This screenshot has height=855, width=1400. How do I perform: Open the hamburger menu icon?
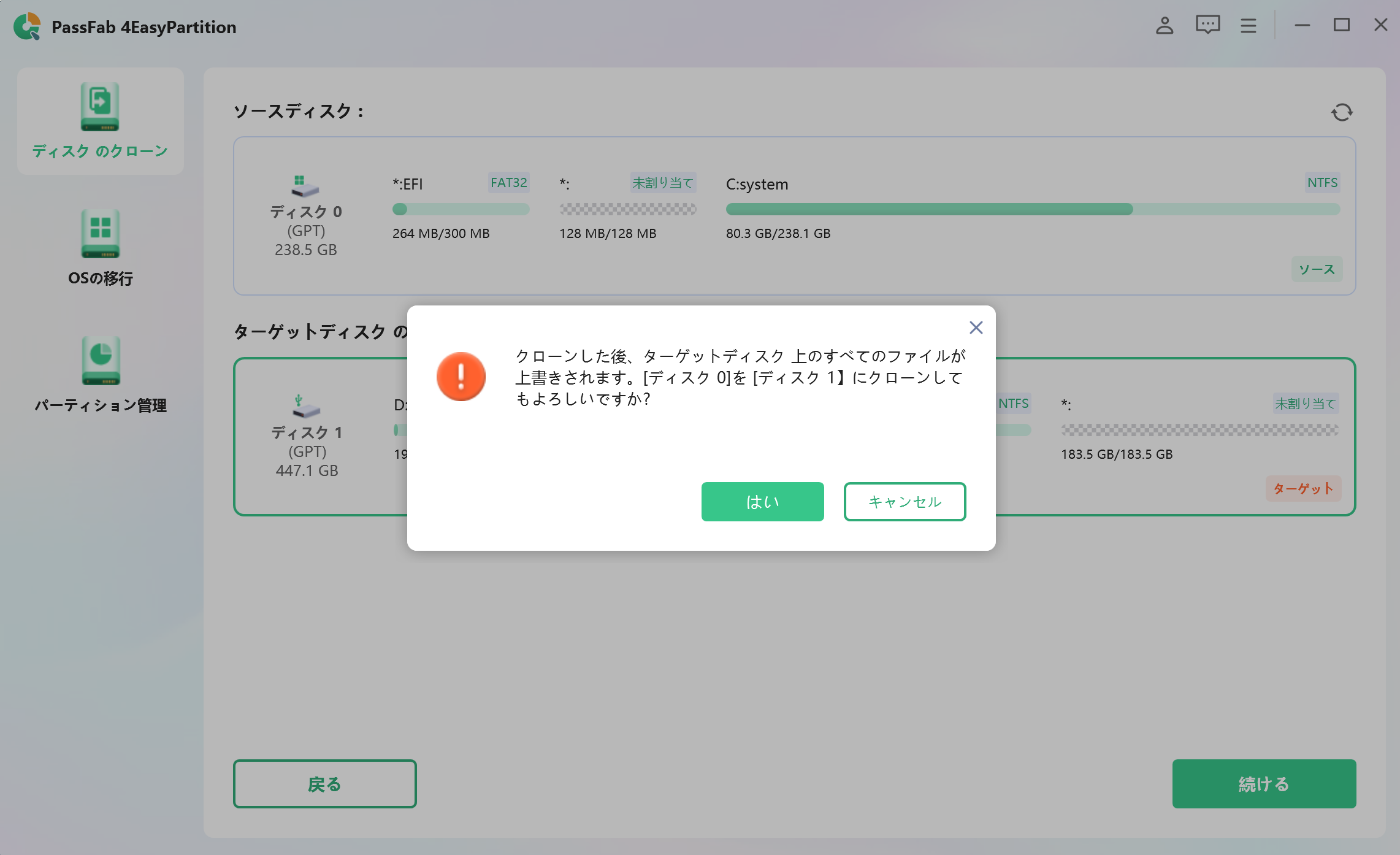tap(1247, 26)
